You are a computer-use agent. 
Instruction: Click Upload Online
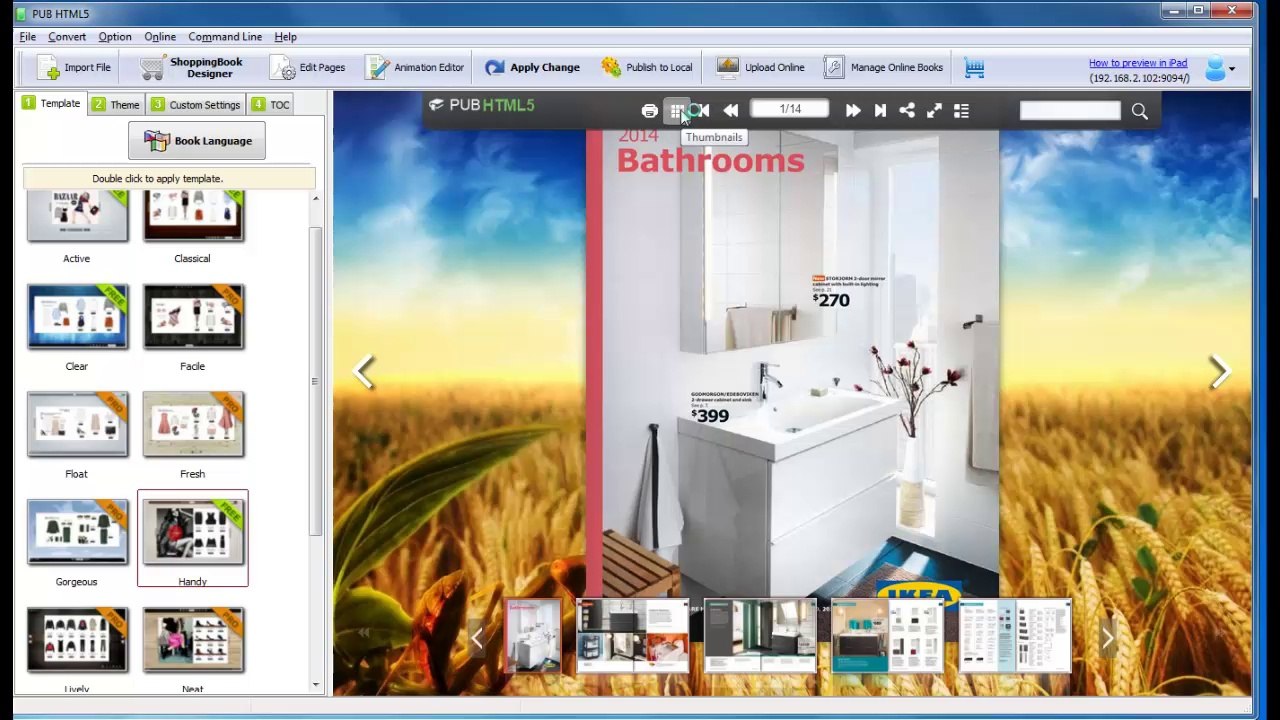[x=760, y=67]
